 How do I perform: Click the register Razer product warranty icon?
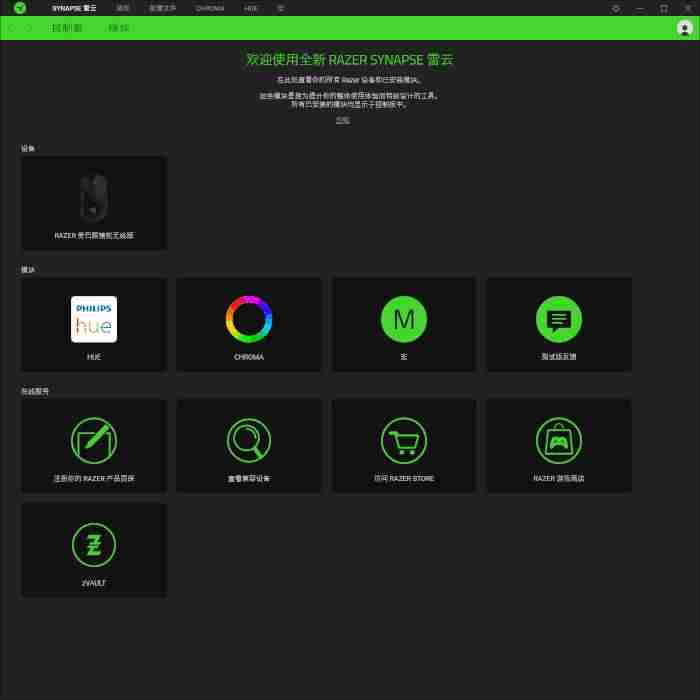pyautogui.click(x=94, y=441)
